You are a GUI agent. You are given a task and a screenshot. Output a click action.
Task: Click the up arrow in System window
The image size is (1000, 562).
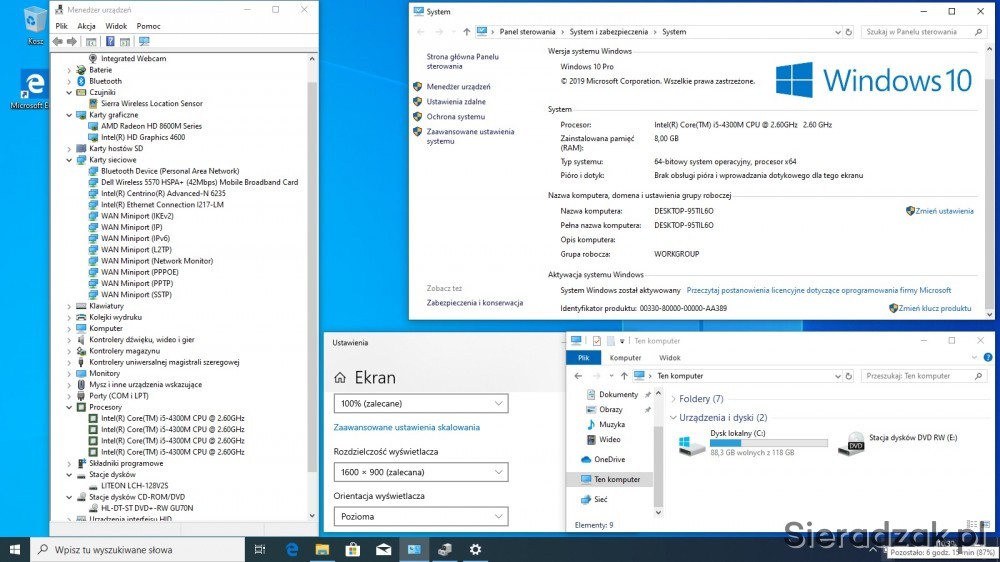466,32
